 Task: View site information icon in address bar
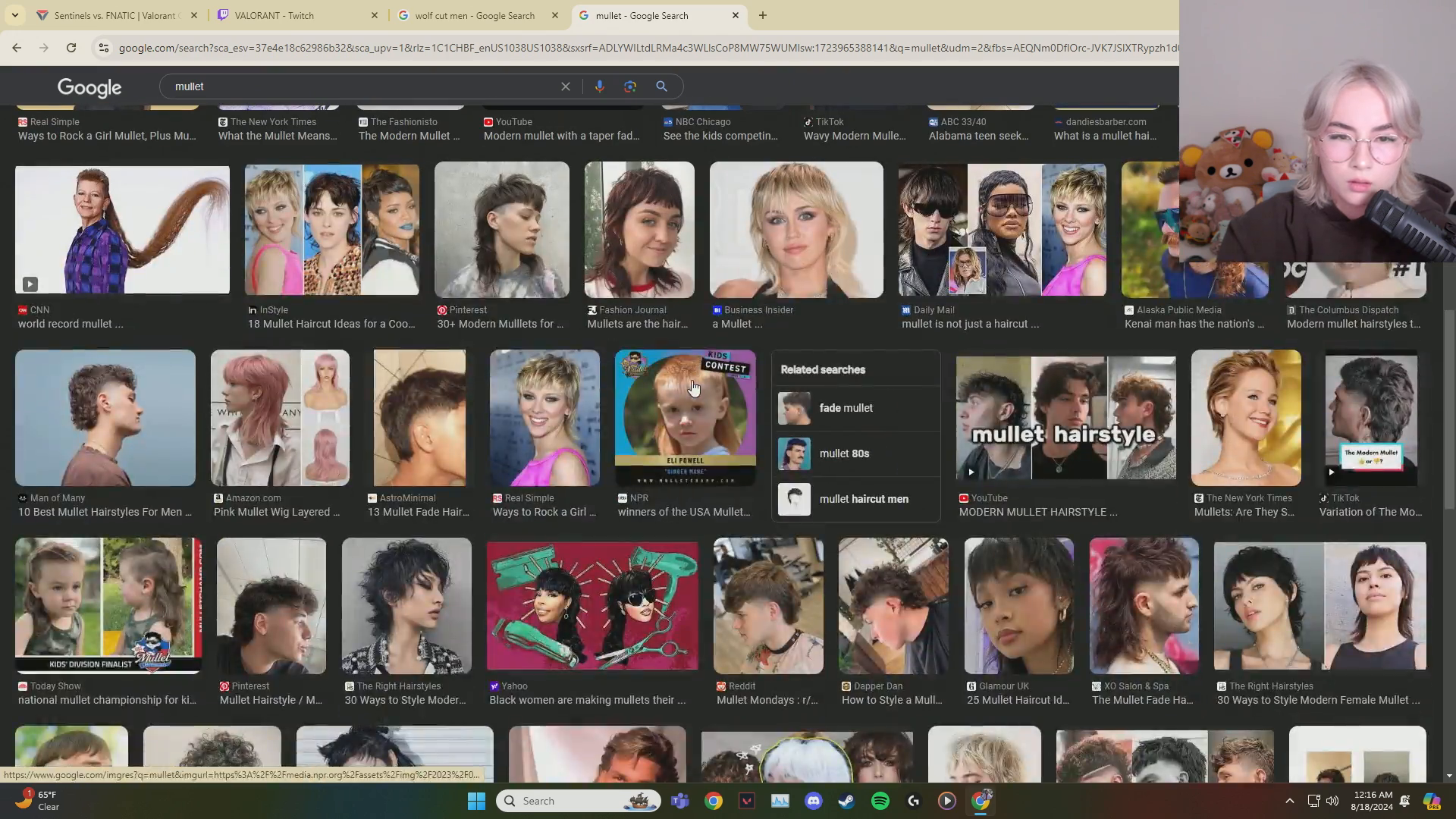point(104,48)
